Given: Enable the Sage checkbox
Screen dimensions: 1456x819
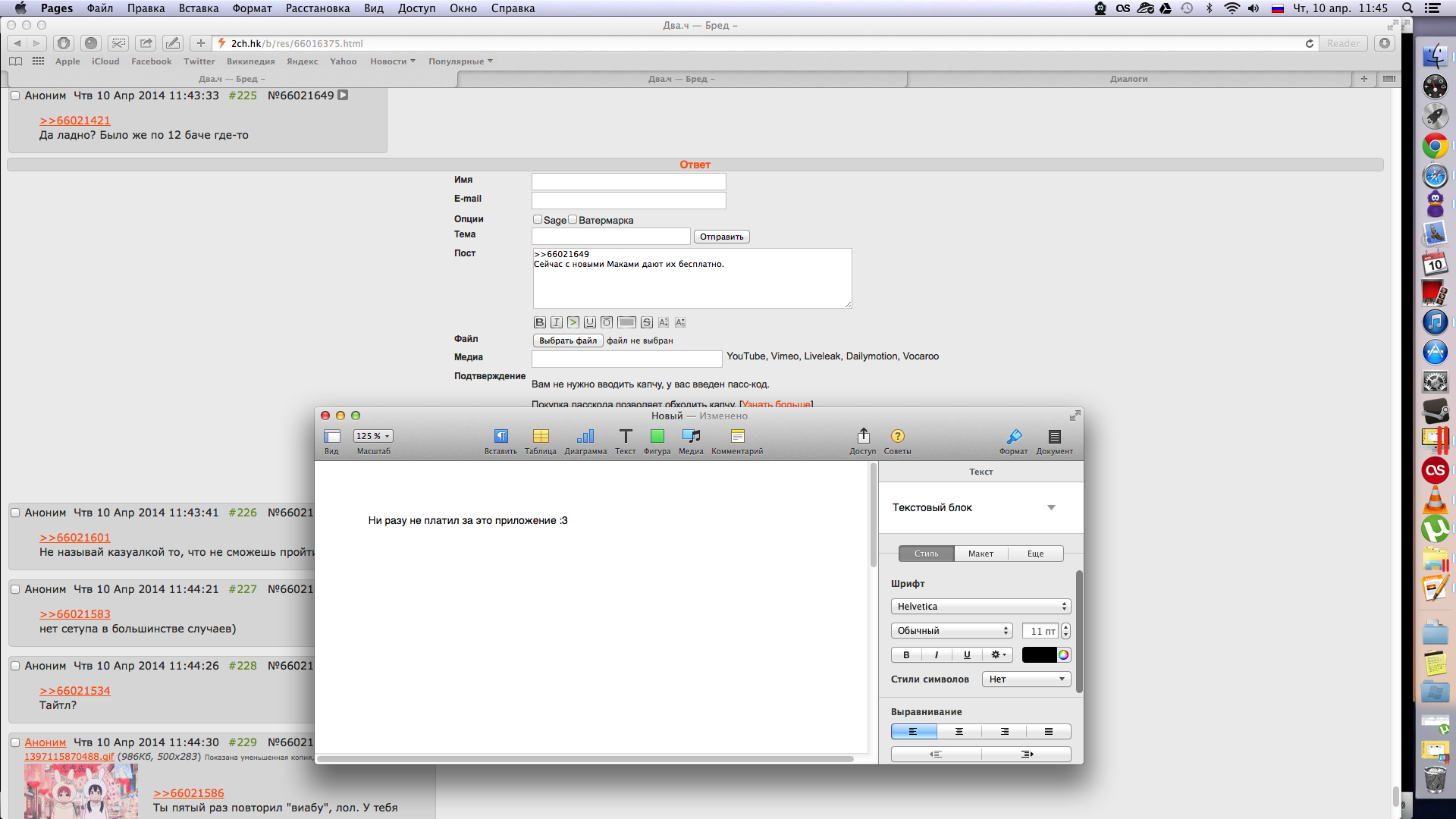Looking at the screenshot, I should [538, 219].
